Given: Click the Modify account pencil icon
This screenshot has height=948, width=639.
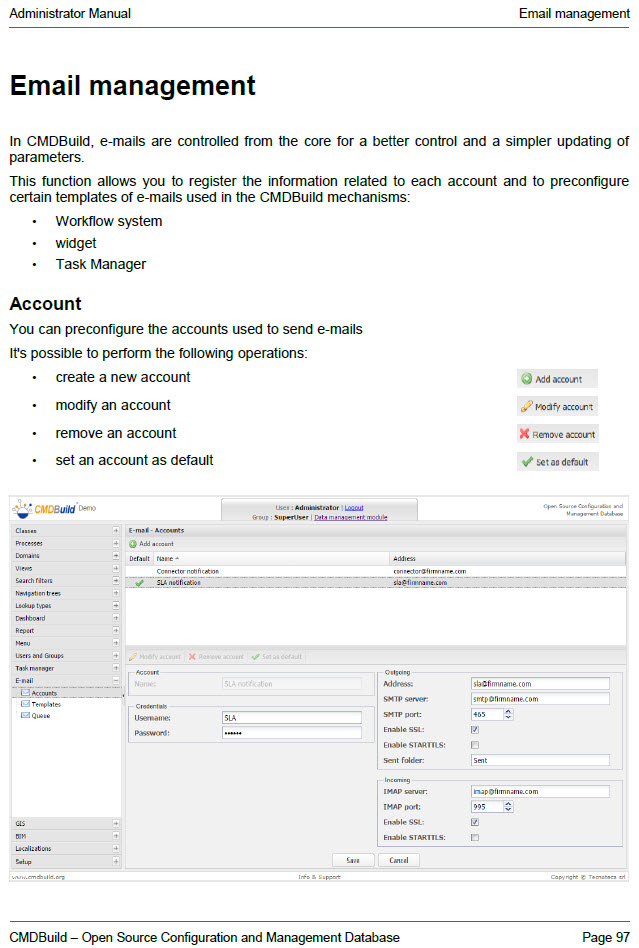Looking at the screenshot, I should click(527, 407).
